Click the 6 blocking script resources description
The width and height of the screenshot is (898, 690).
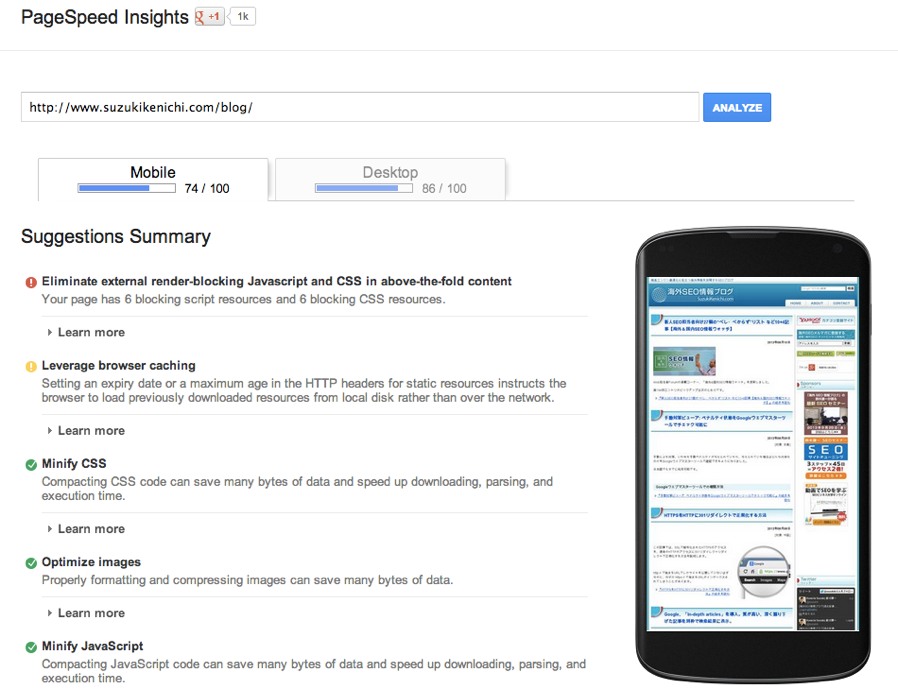(243, 299)
